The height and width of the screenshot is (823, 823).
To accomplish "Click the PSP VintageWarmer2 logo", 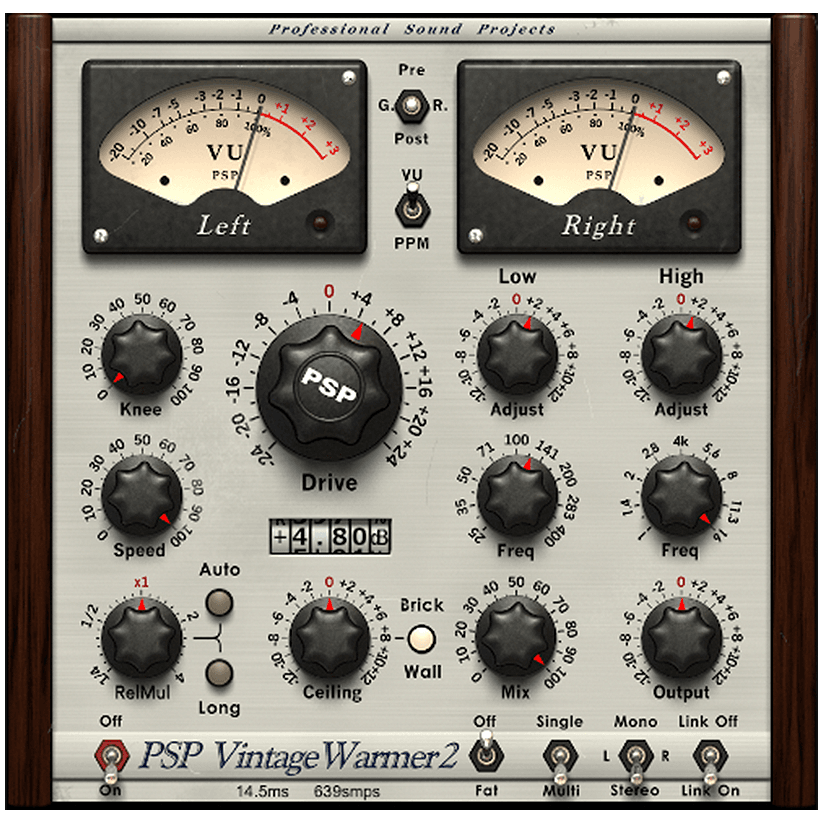I will 298,756.
